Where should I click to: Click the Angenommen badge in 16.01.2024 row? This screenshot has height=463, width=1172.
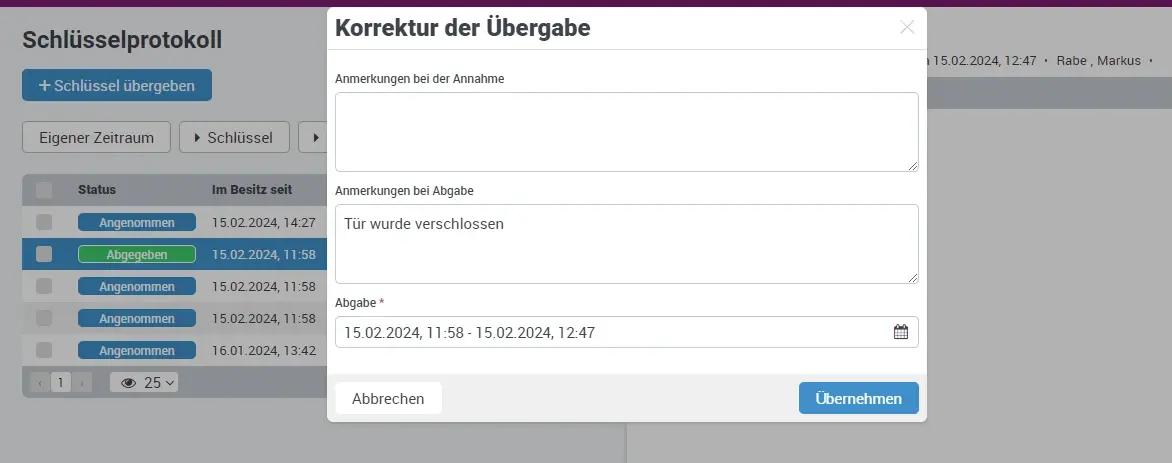[137, 350]
